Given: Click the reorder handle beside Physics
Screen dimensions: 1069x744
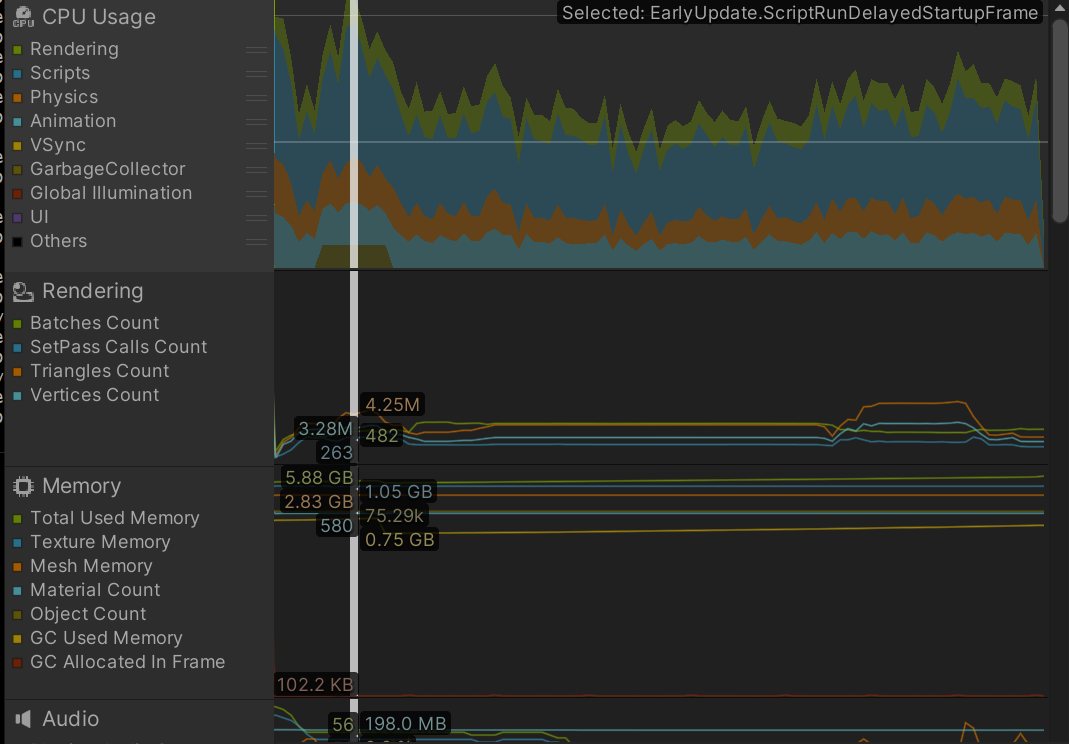Looking at the screenshot, I should coord(256,97).
